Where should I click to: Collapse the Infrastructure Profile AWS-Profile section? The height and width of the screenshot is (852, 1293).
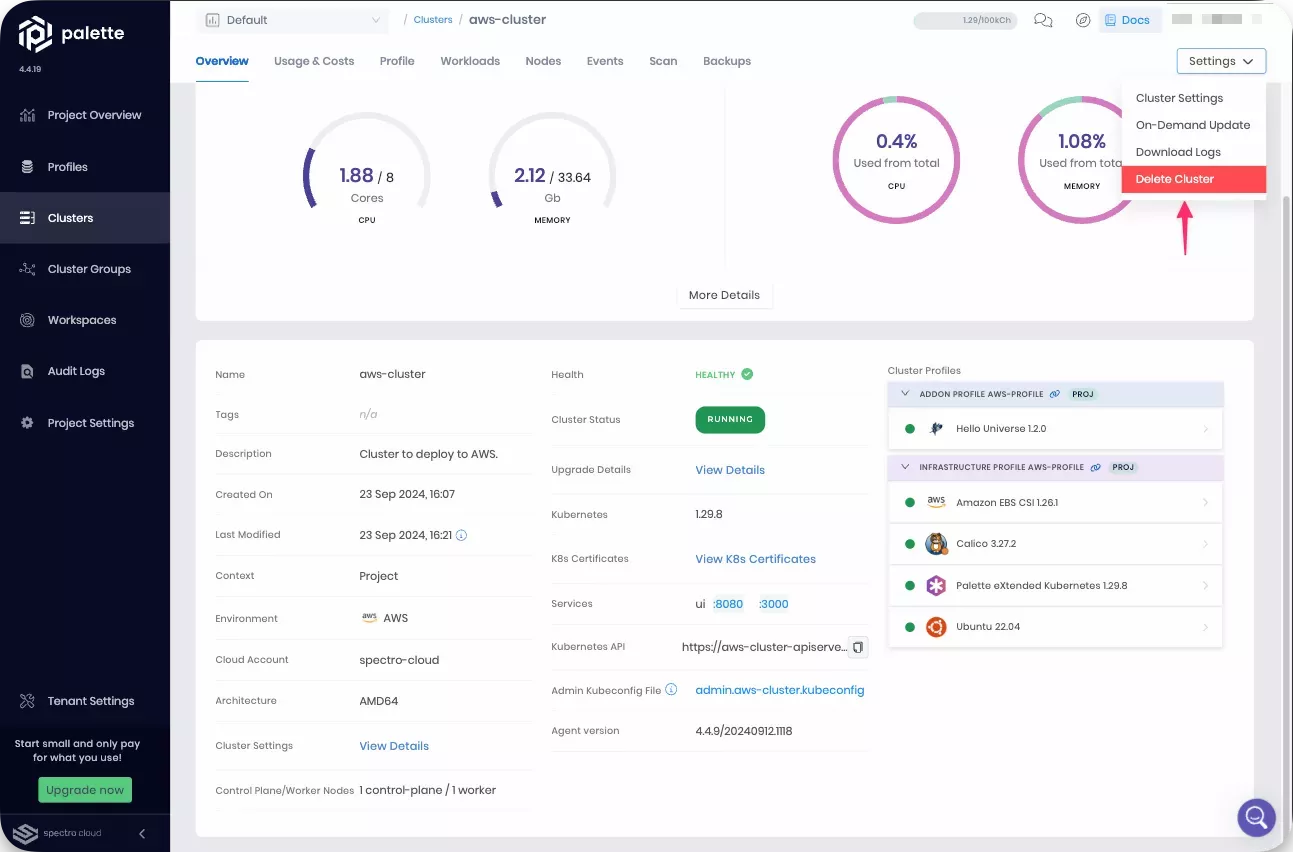click(x=905, y=467)
